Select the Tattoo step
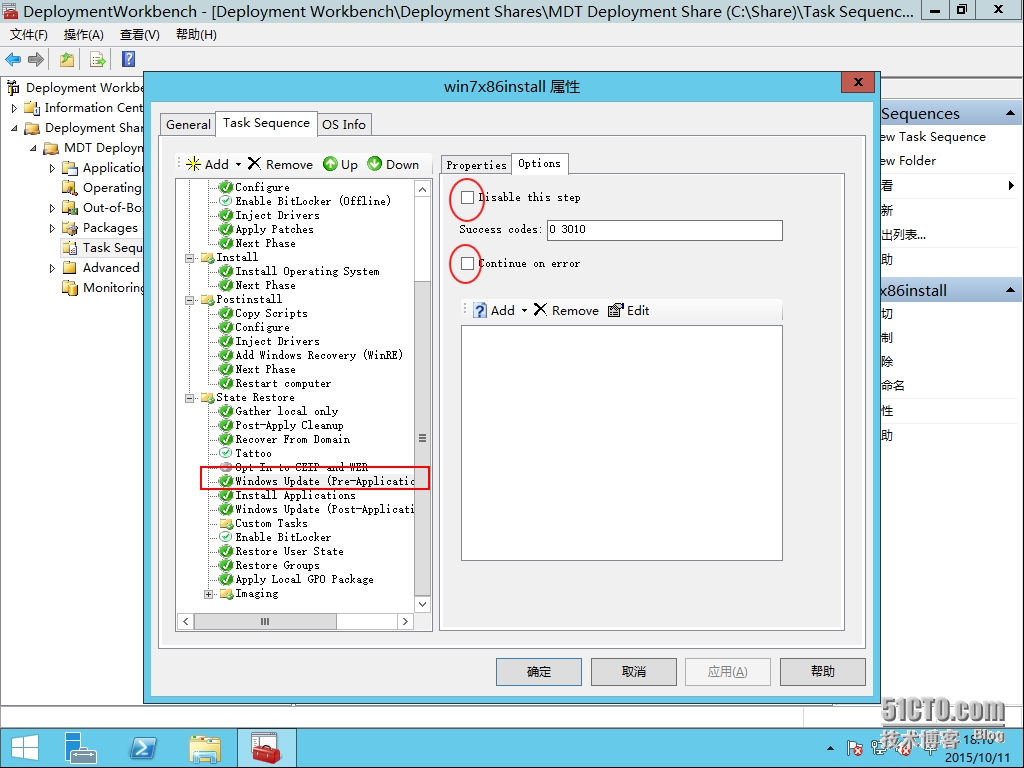This screenshot has width=1024, height=768. tap(253, 453)
